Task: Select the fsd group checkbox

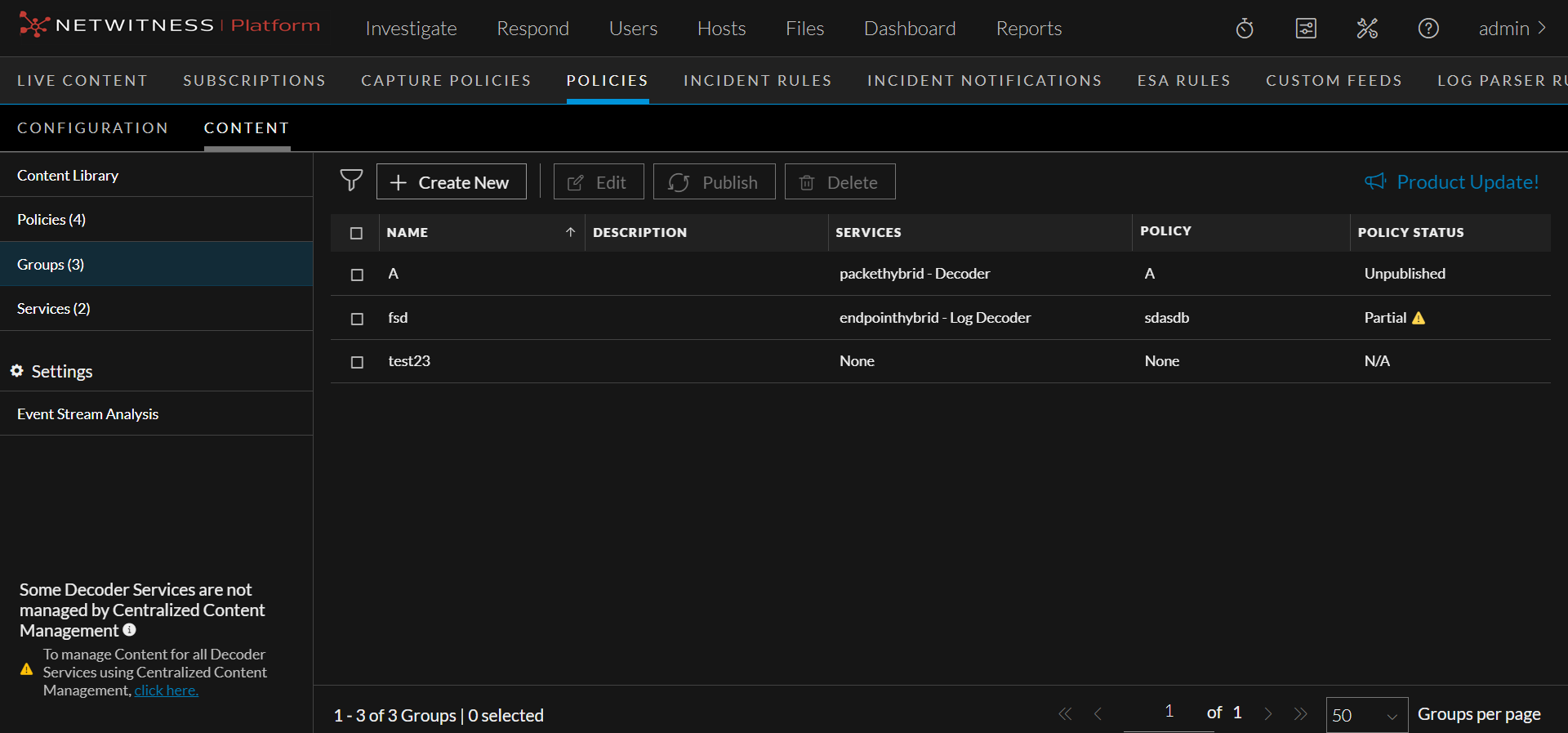Action: [x=357, y=319]
